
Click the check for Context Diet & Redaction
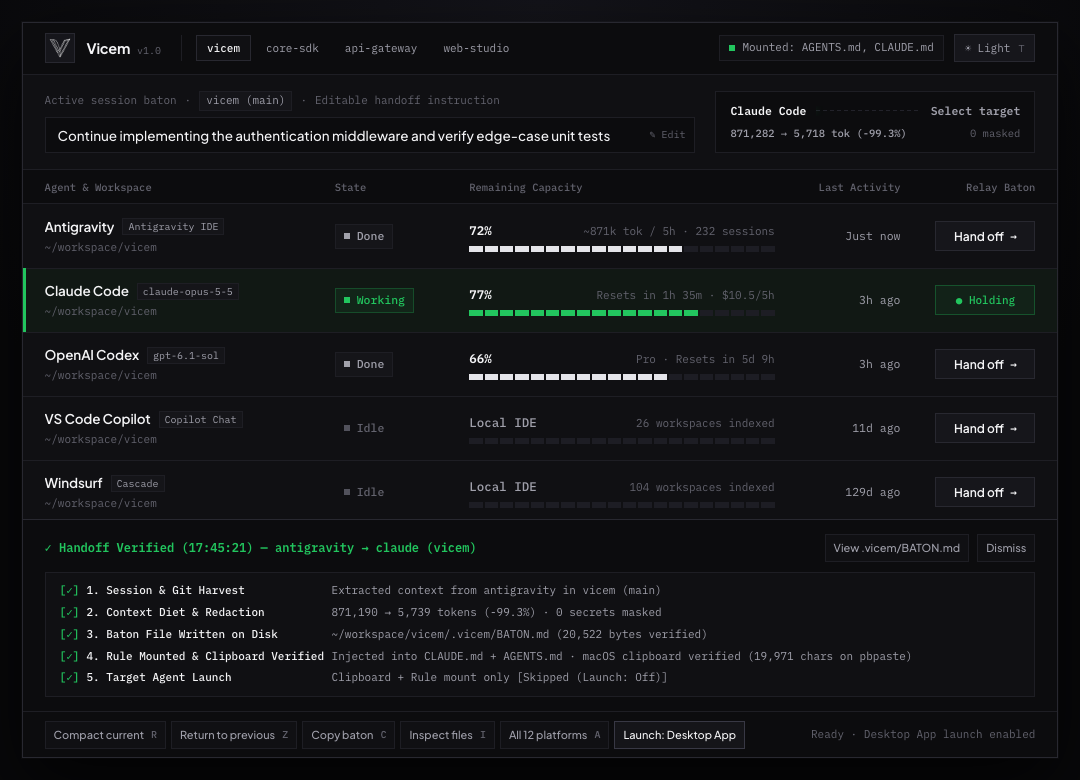click(69, 613)
